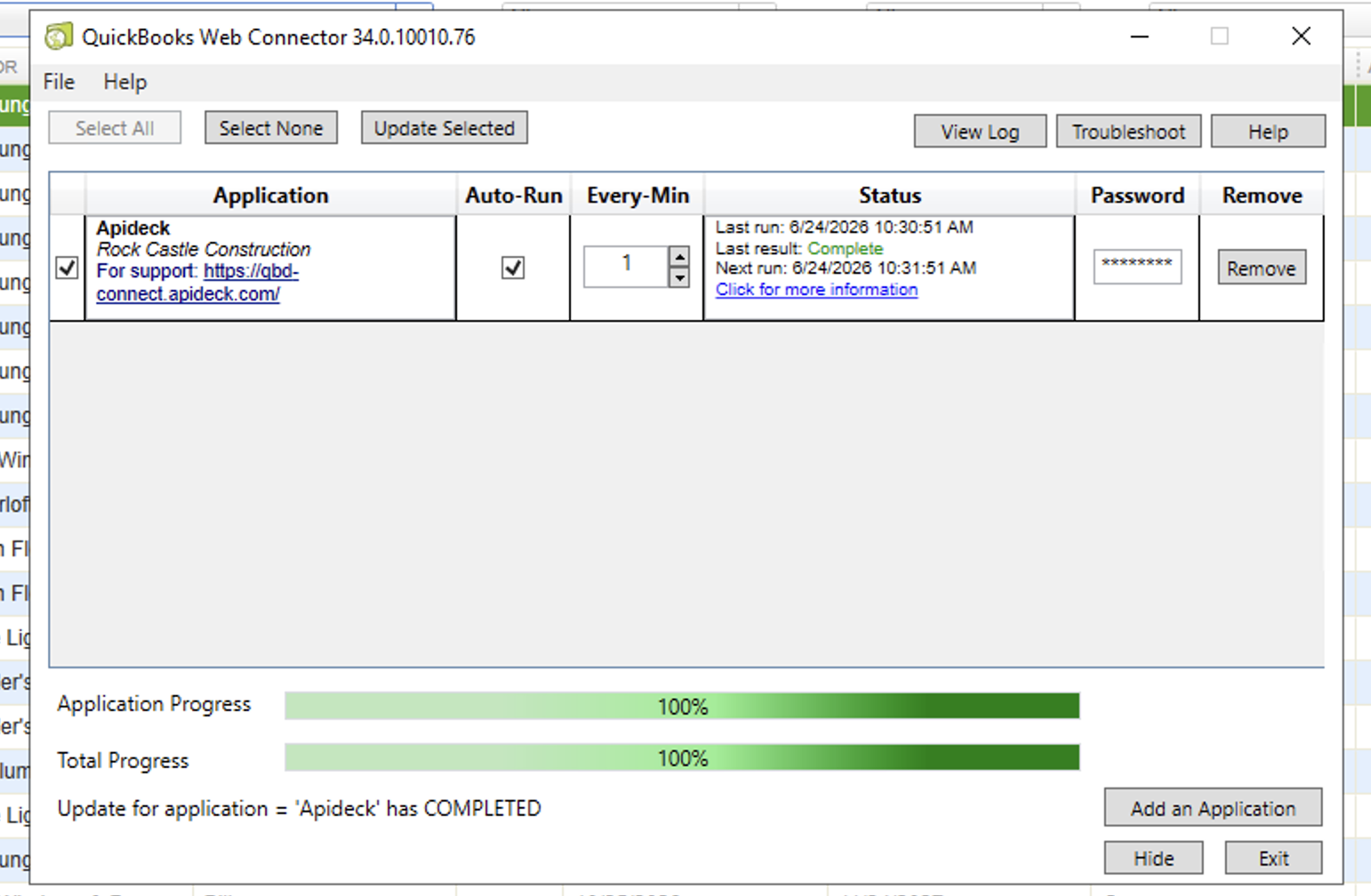Uncheck the Apideck application row checkbox
Image resolution: width=1371 pixels, height=896 pixels.
point(67,268)
